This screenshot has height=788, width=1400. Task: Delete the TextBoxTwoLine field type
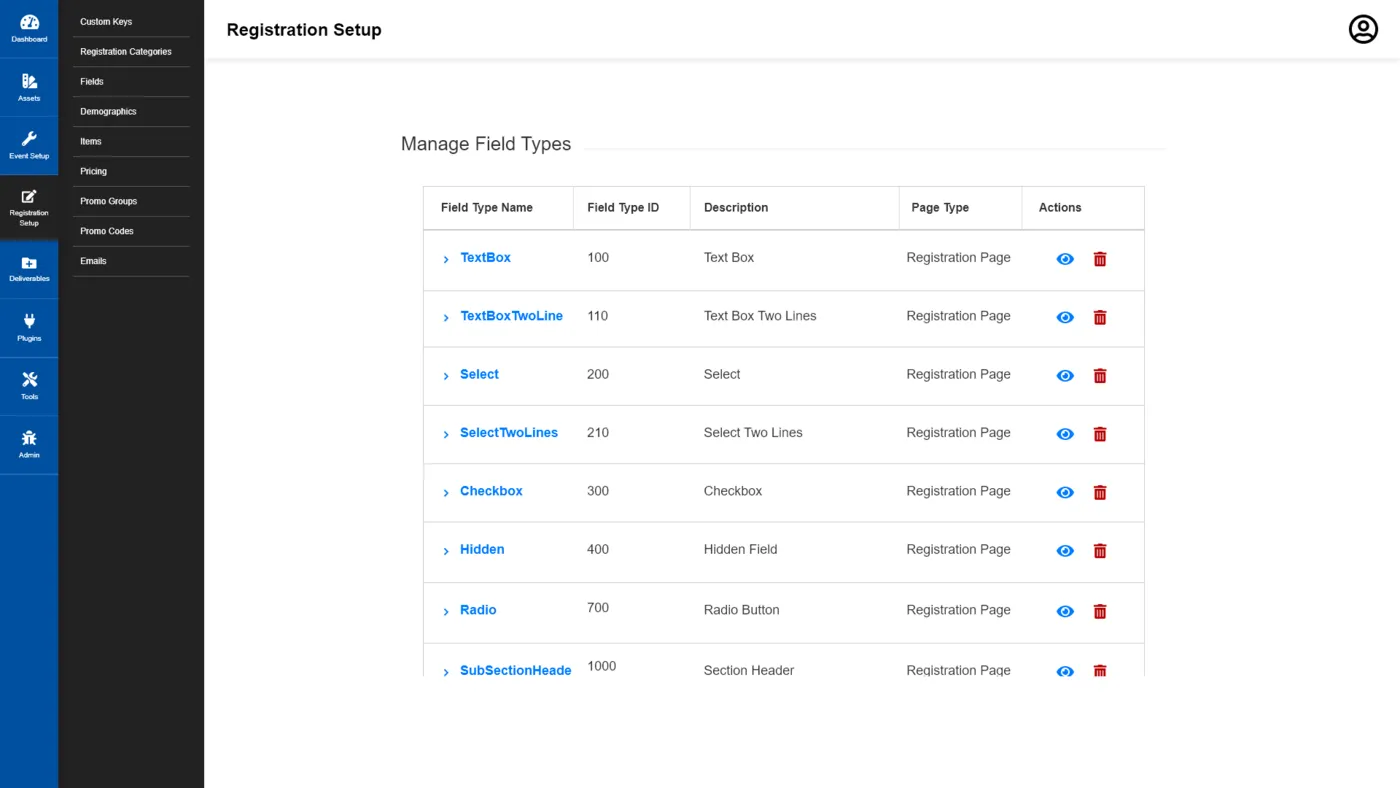[1100, 317]
